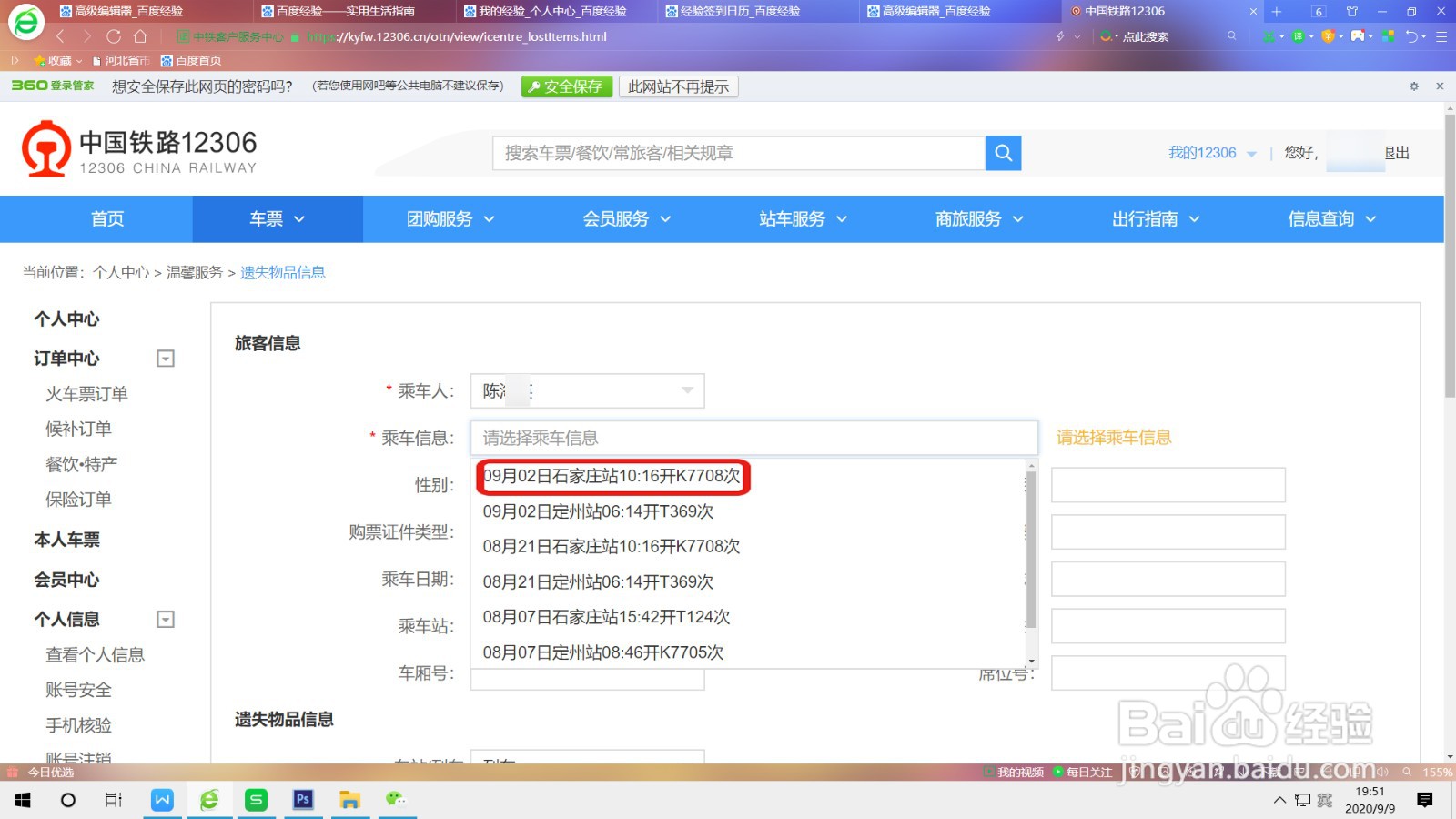Expand the 信息查询 navigation menu
Image resolution: width=1456 pixels, height=819 pixels.
point(1332,219)
